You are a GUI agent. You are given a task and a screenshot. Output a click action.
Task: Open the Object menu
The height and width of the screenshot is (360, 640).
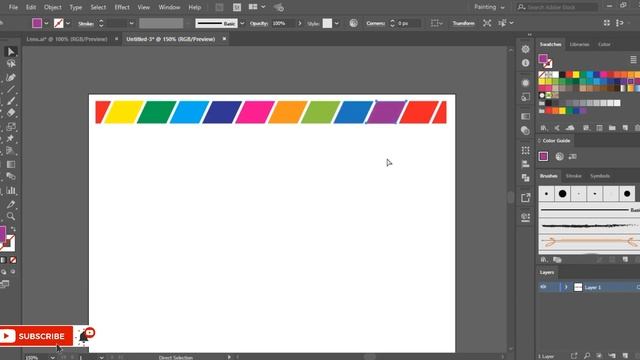click(53, 7)
